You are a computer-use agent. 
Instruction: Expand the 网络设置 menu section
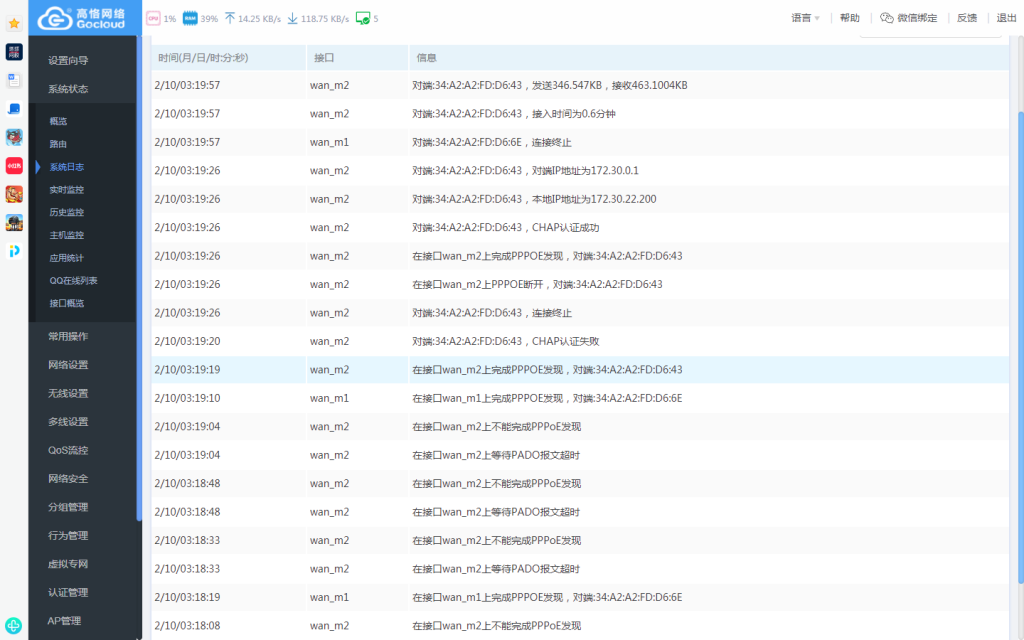pos(68,365)
